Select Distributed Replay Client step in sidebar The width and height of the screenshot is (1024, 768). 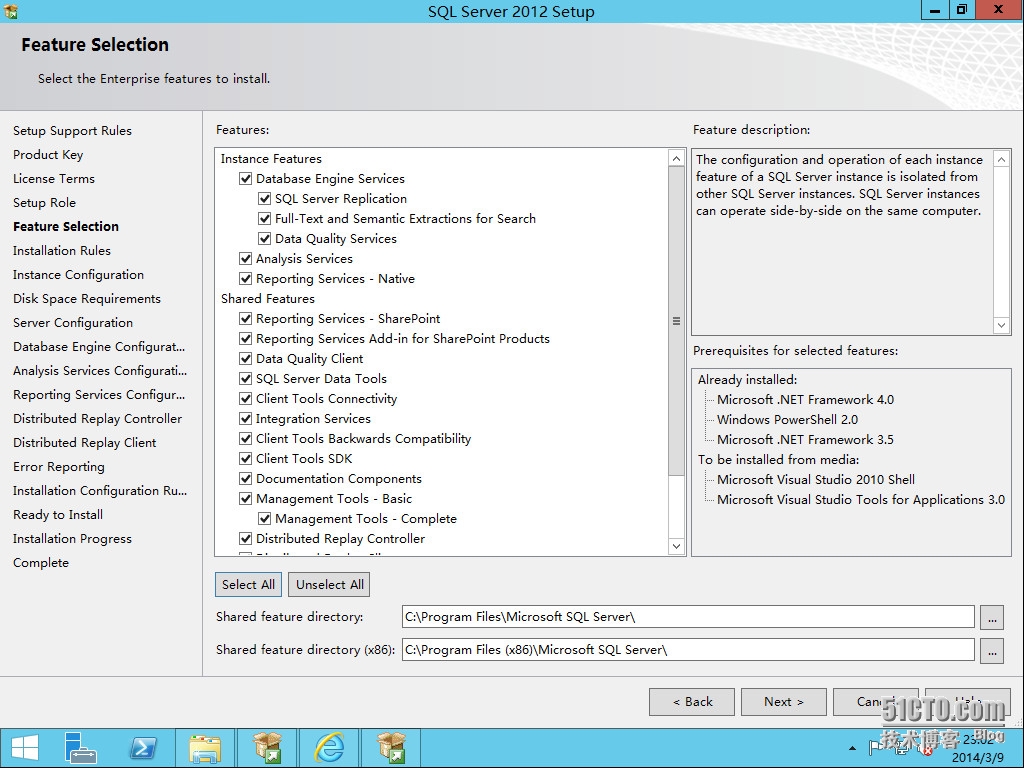point(85,443)
